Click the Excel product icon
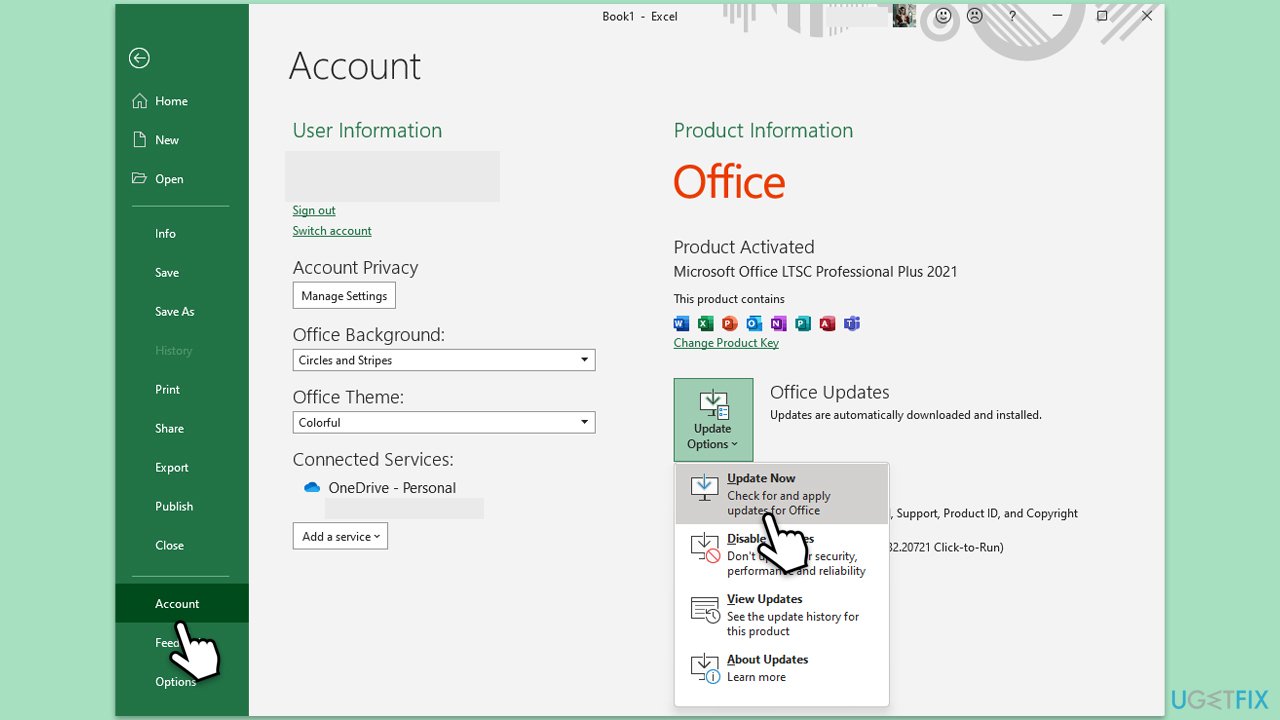The image size is (1280, 720). coord(706,323)
